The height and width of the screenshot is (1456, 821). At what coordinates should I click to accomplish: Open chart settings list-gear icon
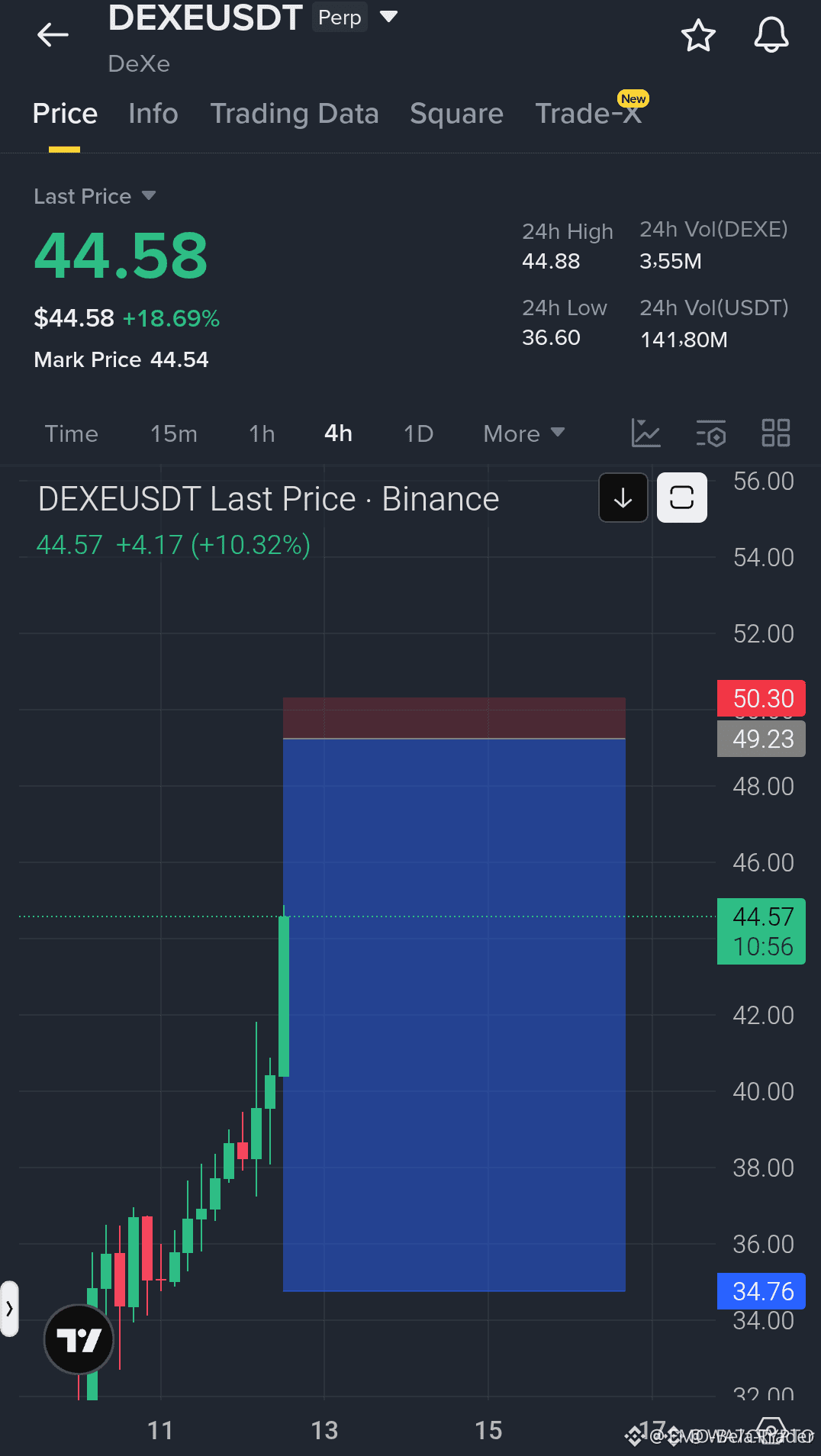710,433
